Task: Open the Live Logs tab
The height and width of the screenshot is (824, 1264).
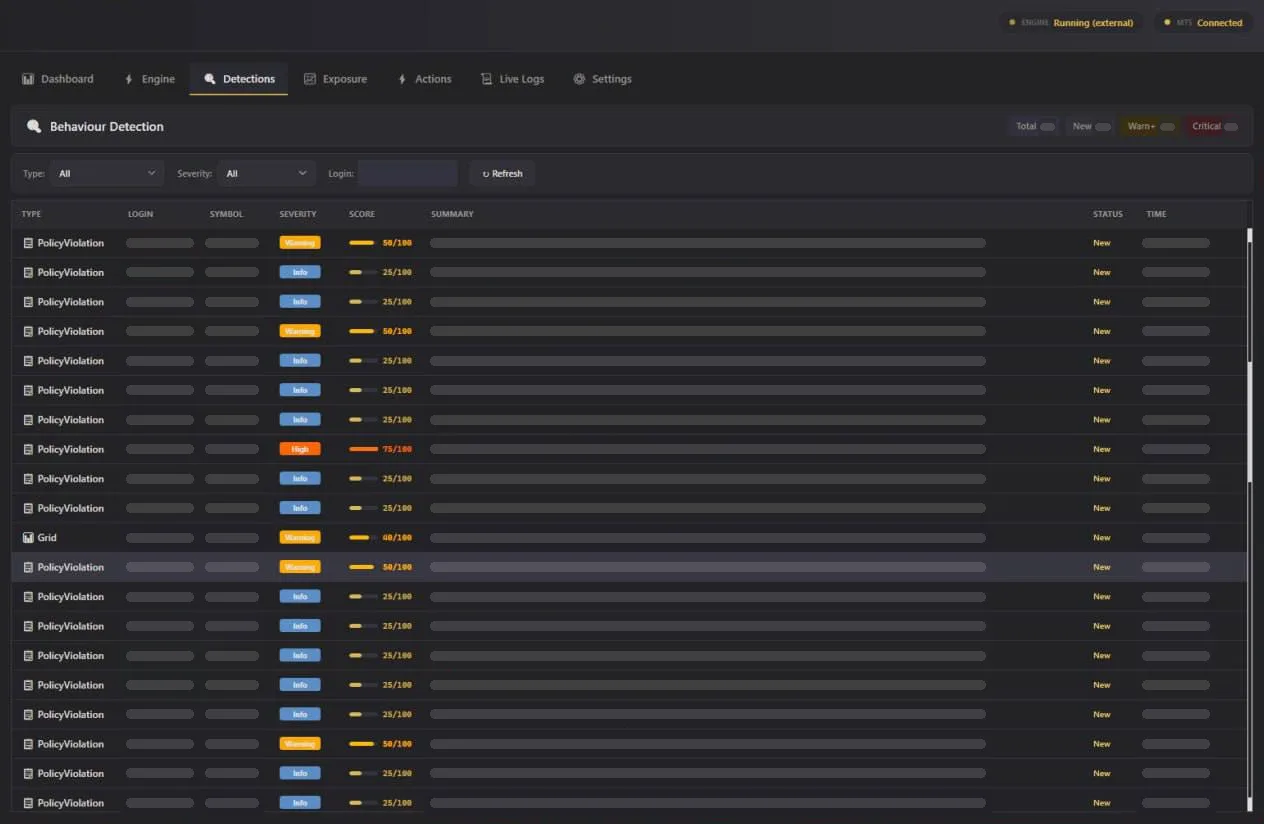Action: point(512,79)
